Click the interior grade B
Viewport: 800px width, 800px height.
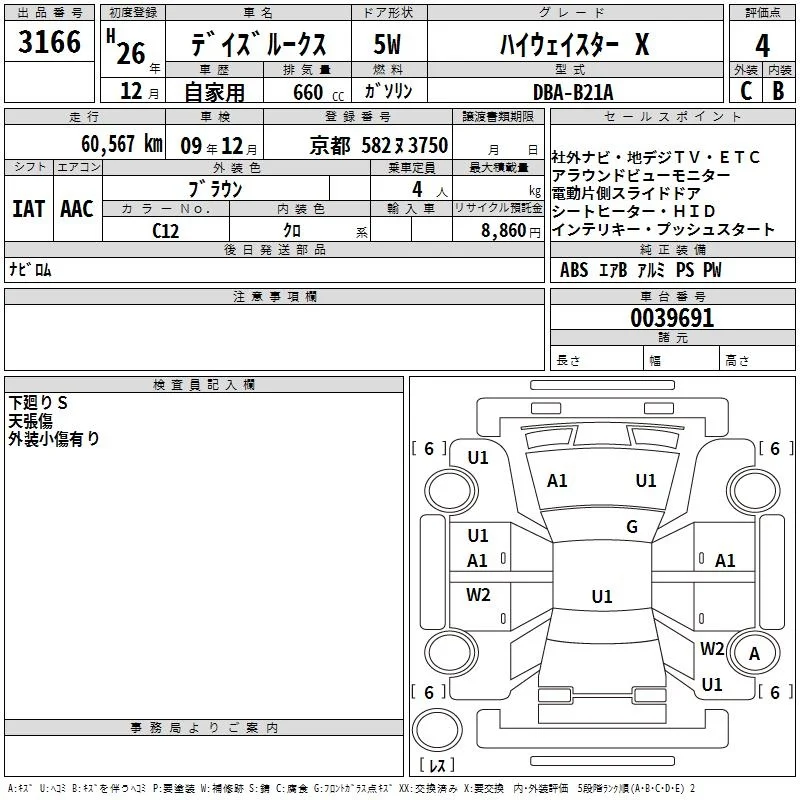click(x=778, y=91)
